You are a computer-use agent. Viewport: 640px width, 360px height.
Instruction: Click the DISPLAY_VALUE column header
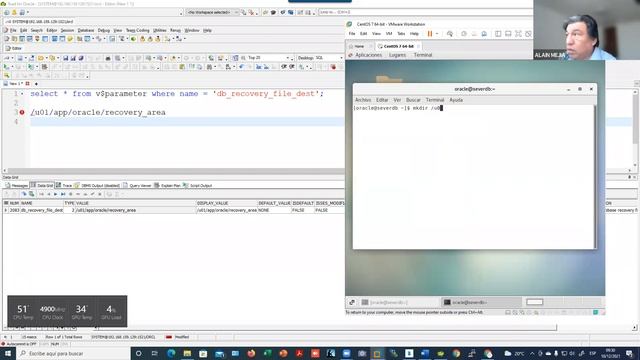pyautogui.click(x=227, y=203)
